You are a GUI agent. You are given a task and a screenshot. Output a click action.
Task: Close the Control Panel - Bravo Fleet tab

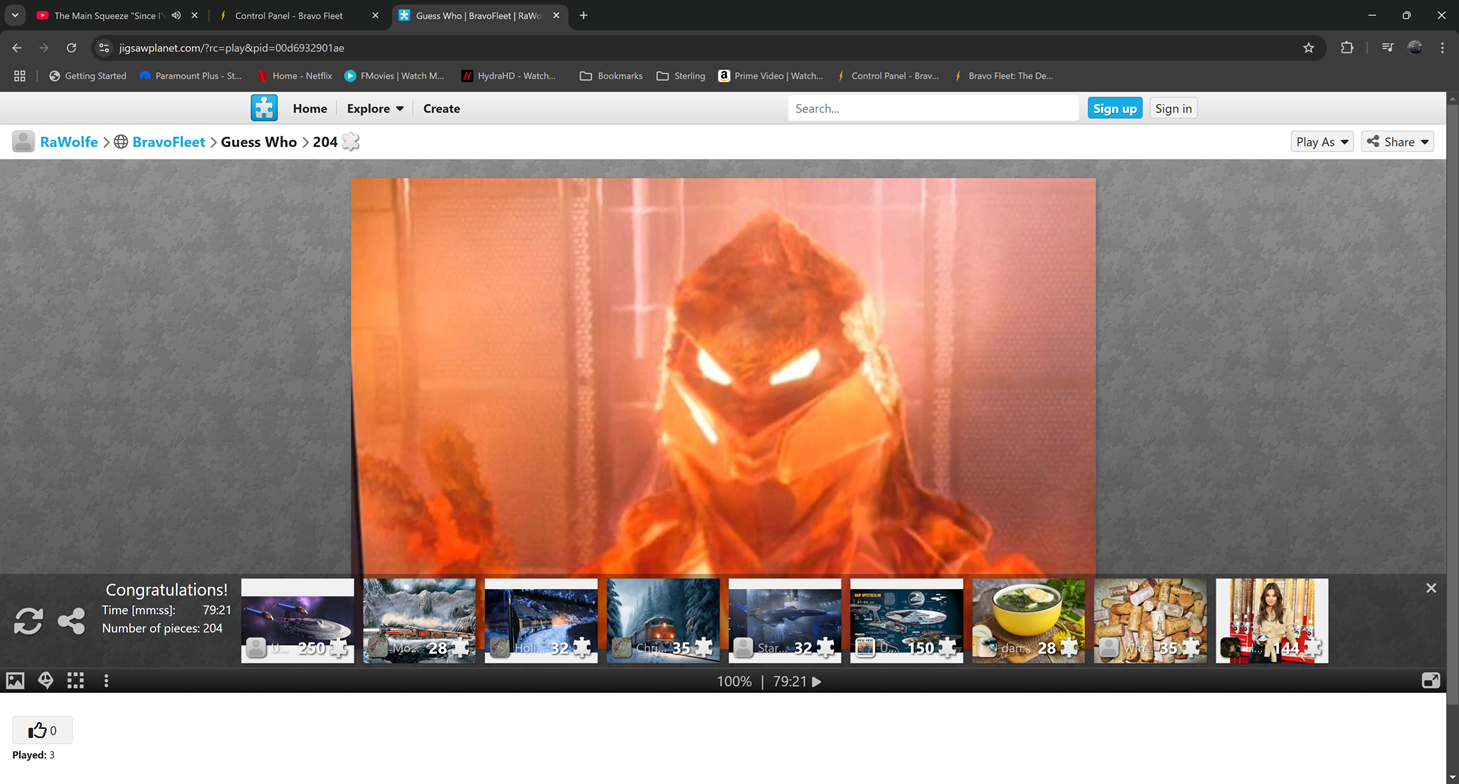[375, 15]
